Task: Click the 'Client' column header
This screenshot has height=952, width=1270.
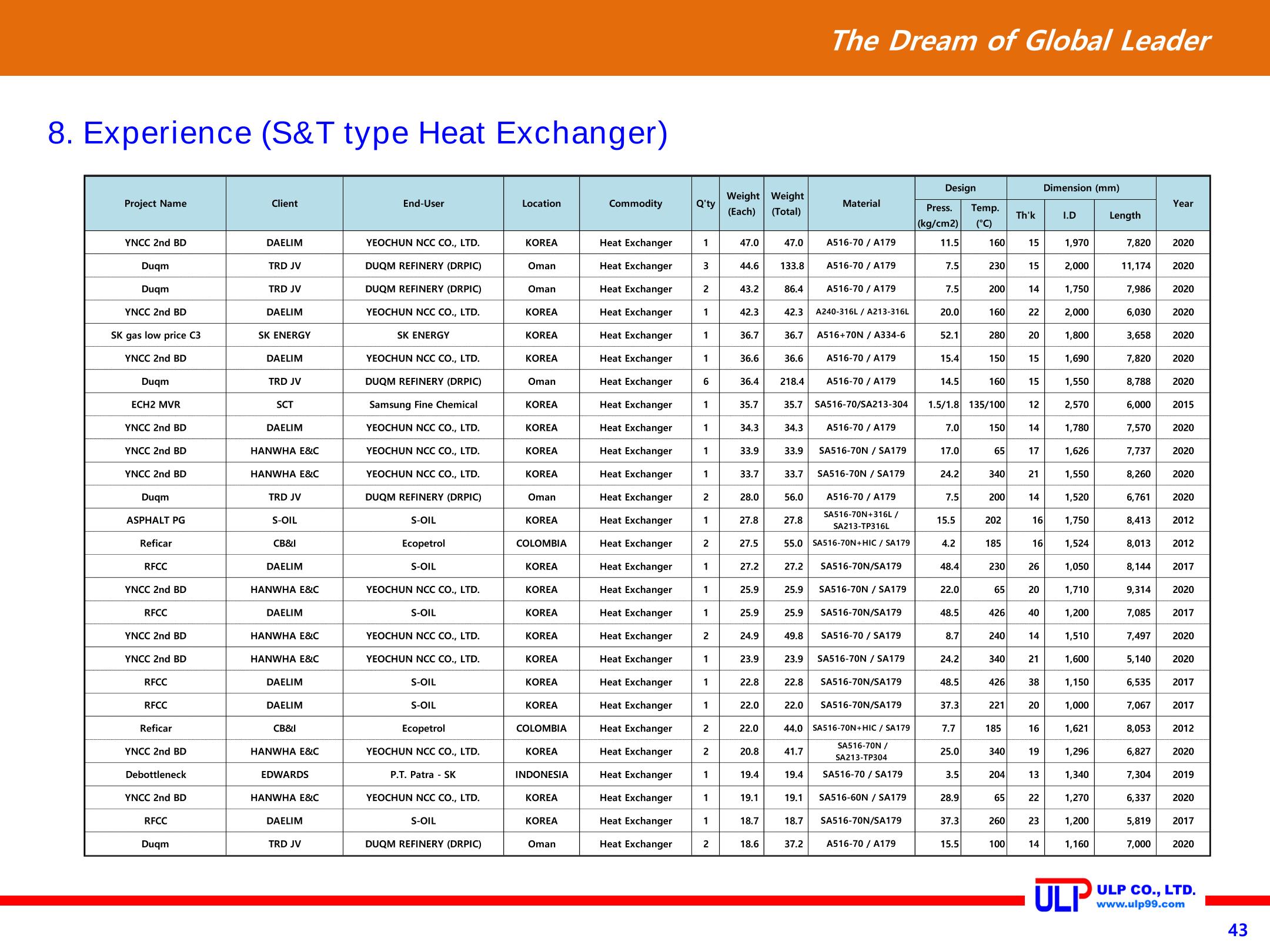Action: tap(285, 203)
